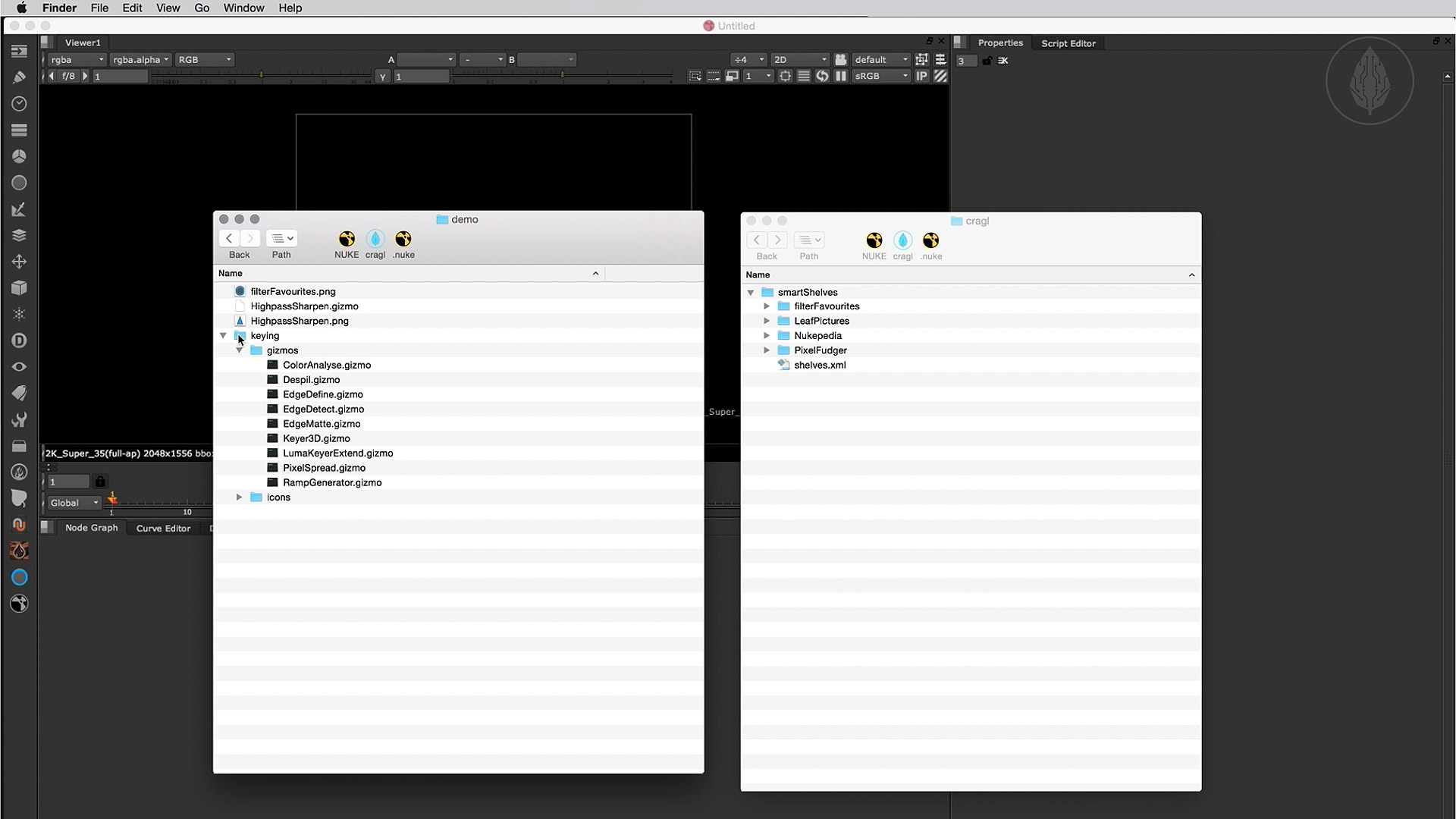Image resolution: width=1456 pixels, height=819 pixels.
Task: Open the Edit menu in menu bar
Action: (x=132, y=8)
